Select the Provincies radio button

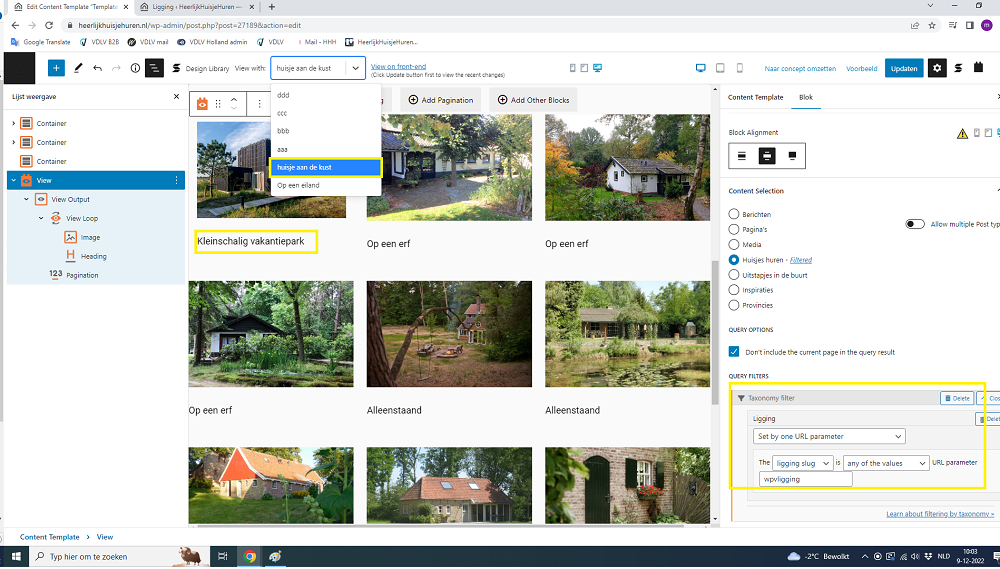tap(734, 305)
